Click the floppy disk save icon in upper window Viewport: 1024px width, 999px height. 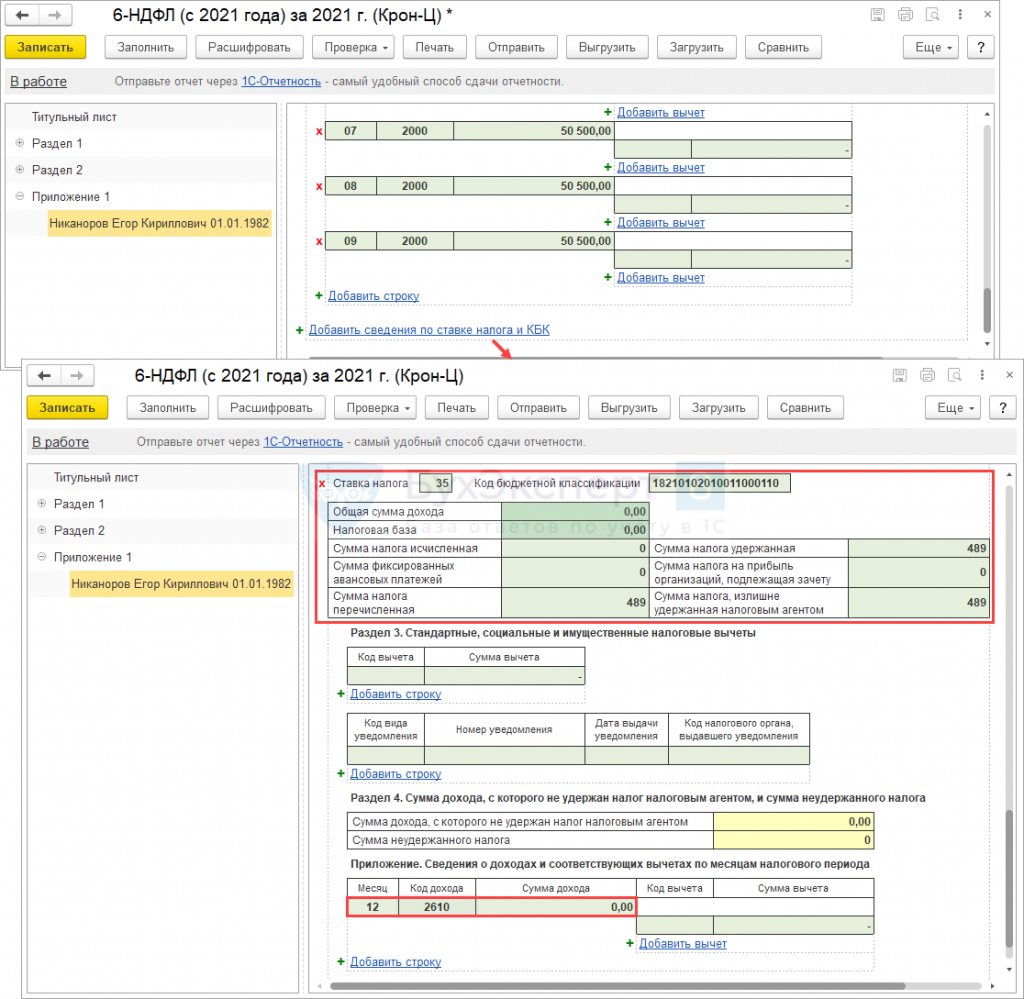(x=878, y=15)
